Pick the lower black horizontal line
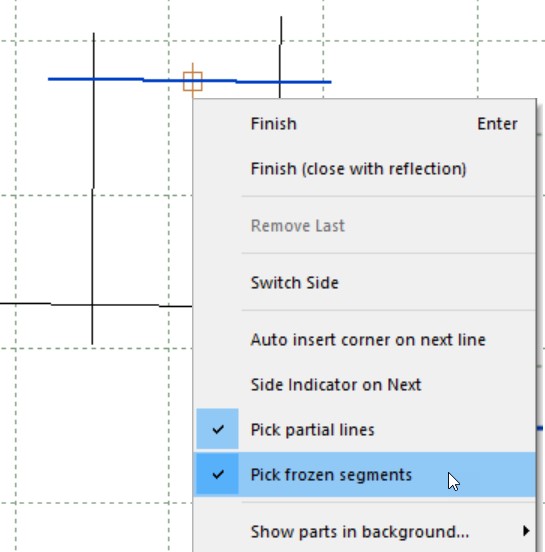Viewport: 545px width, 552px height. (x=96, y=305)
